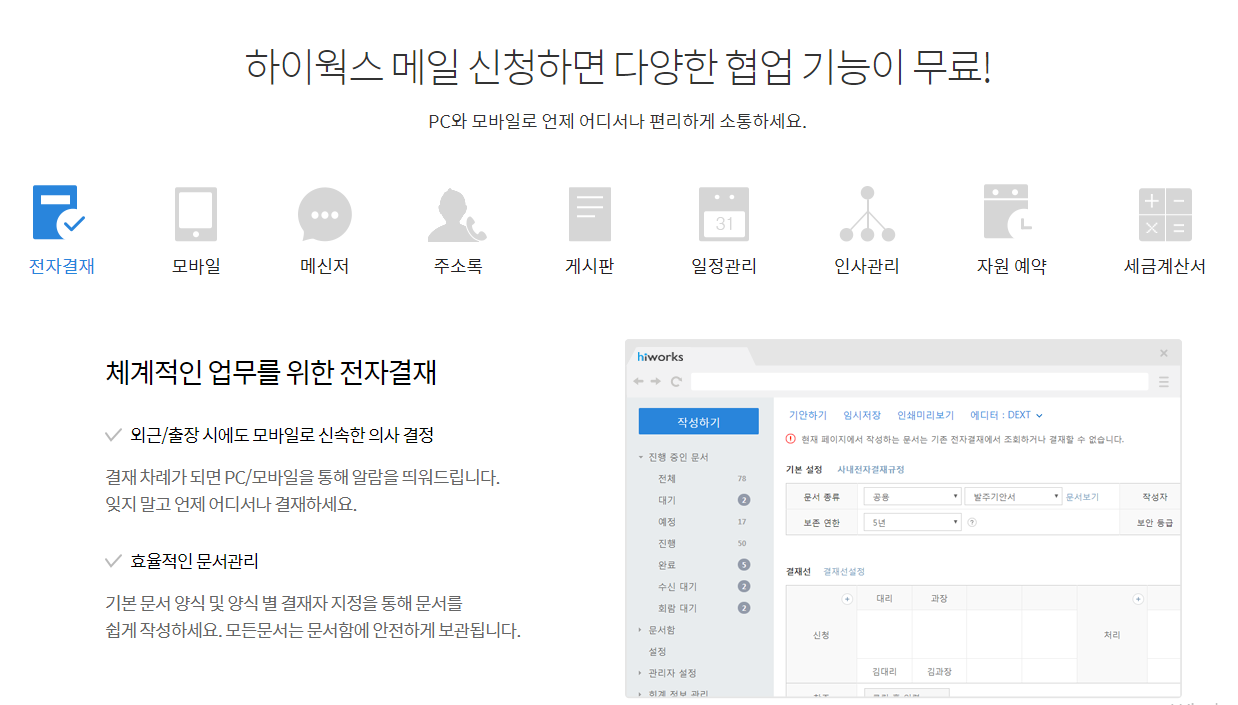Click the 김대리 approver cell
This screenshot has height=705, width=1238.
(x=883, y=671)
